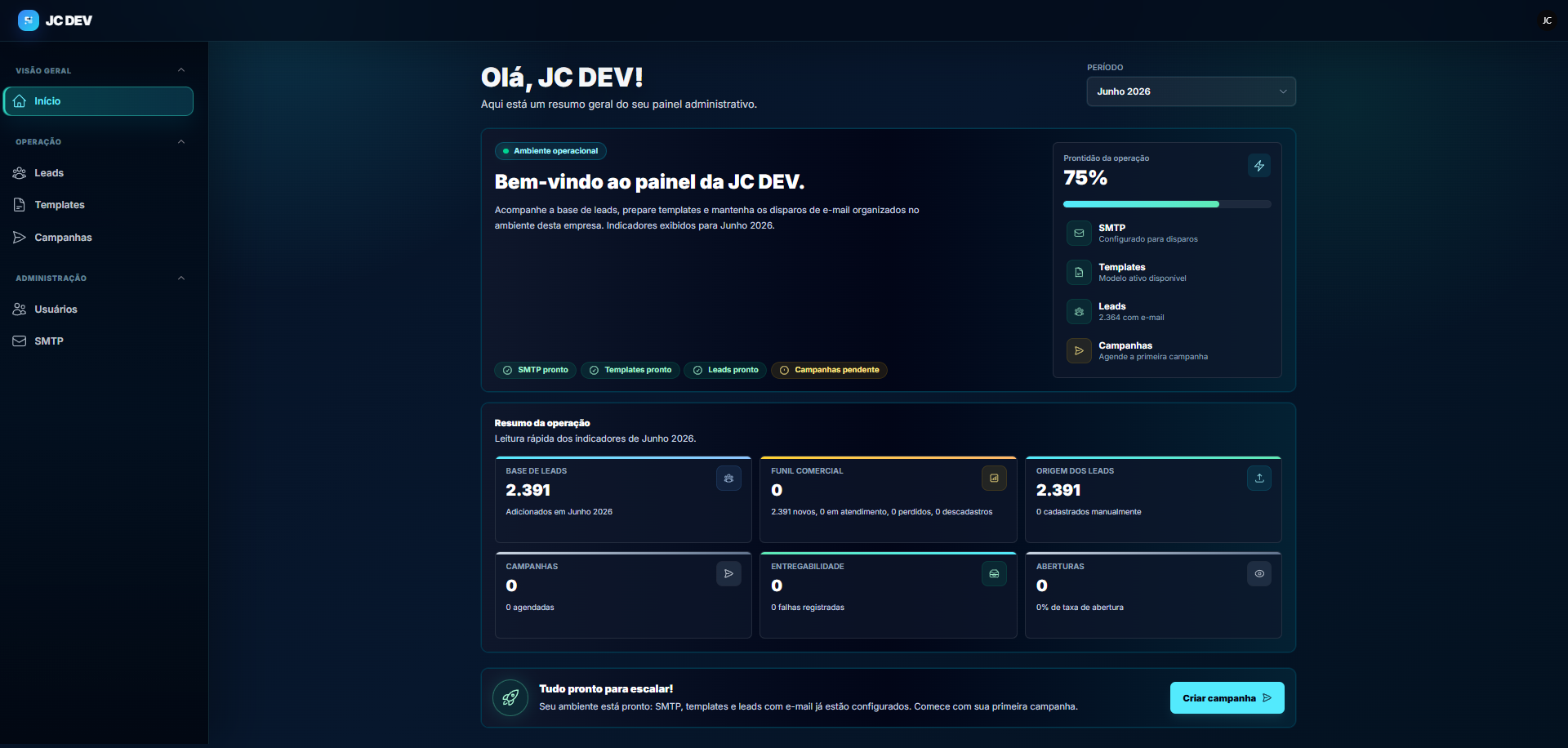
Task: Open the Período dropdown showing Junho 2026
Action: (1191, 91)
